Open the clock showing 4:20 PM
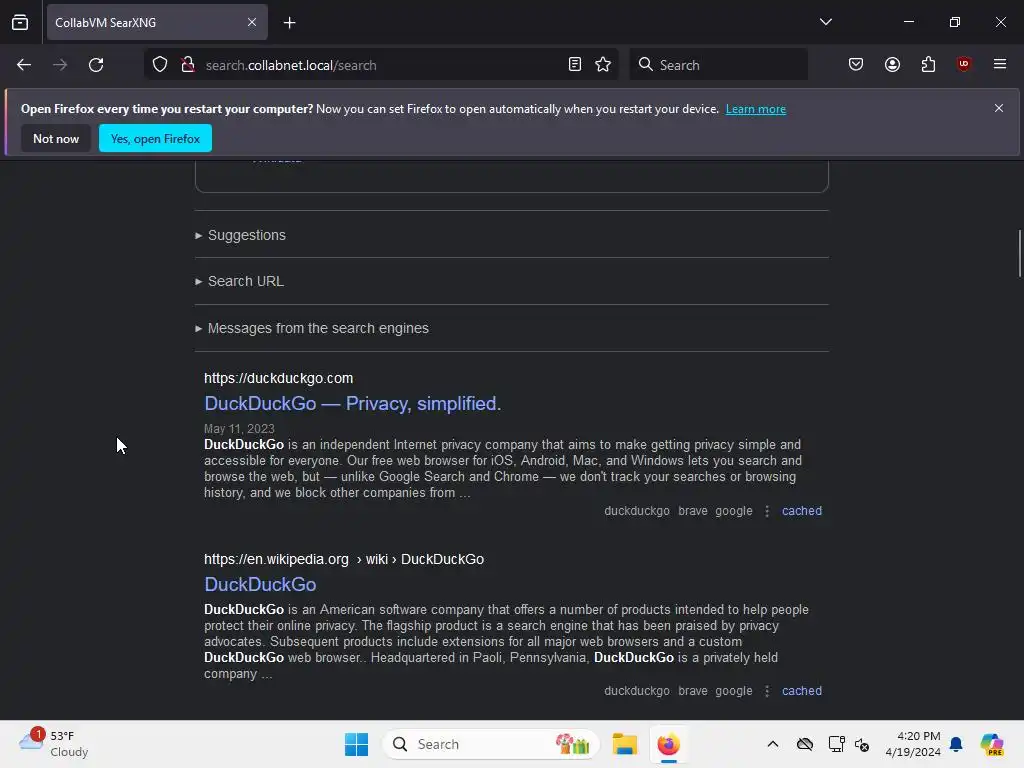The height and width of the screenshot is (768, 1024). 913,744
